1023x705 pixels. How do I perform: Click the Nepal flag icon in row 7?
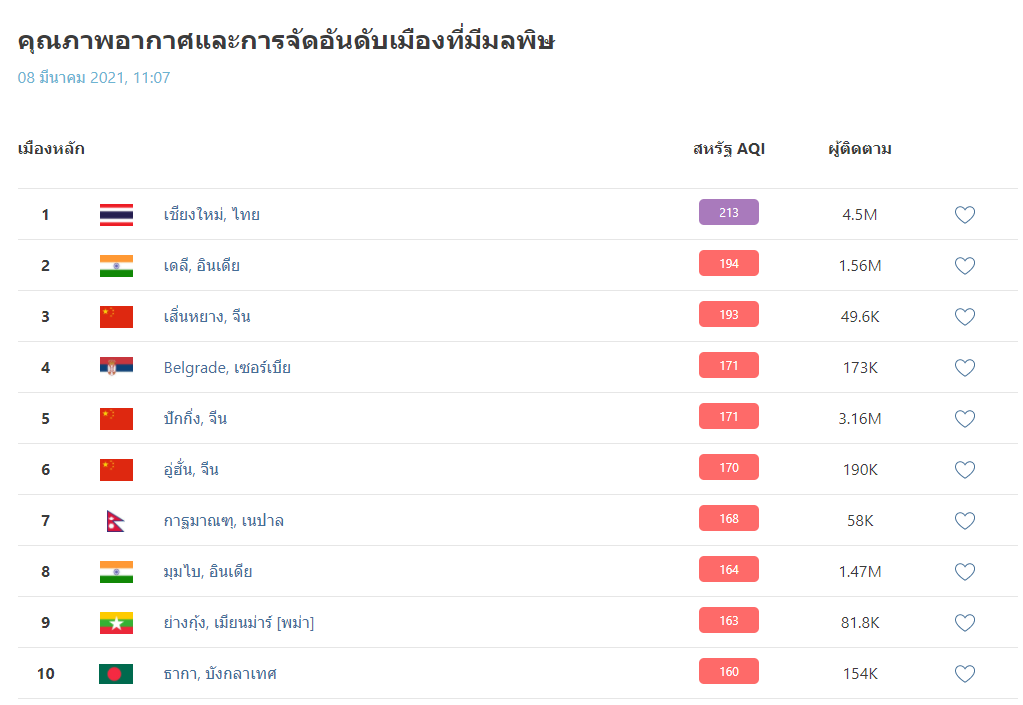pyautogui.click(x=115, y=521)
